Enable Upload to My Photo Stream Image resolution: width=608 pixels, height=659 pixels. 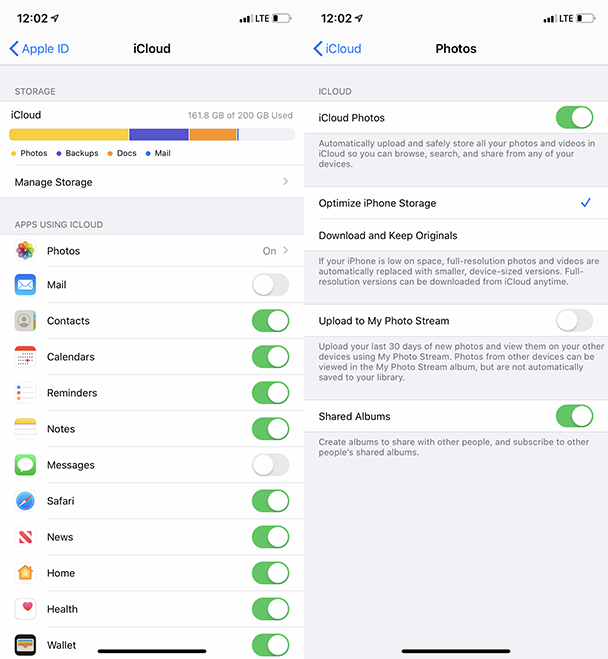pos(574,321)
